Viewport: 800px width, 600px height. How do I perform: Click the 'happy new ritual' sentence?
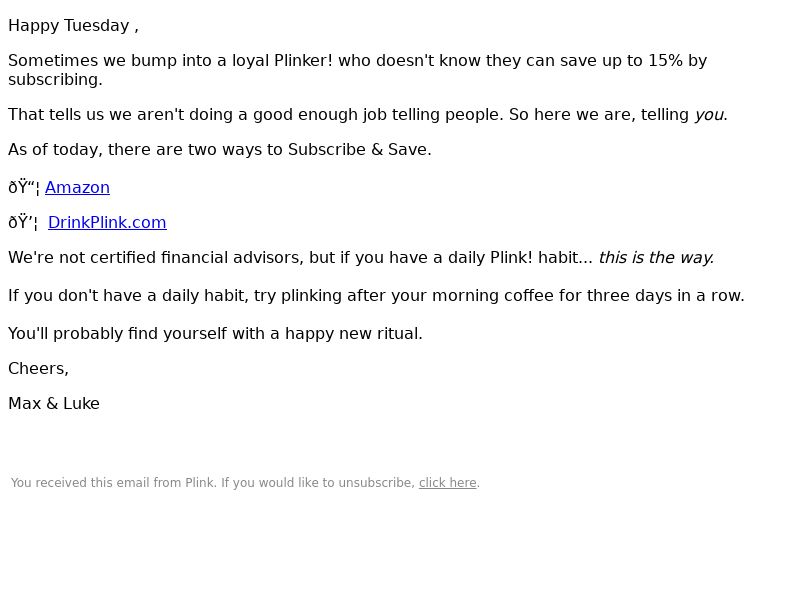click(x=215, y=334)
